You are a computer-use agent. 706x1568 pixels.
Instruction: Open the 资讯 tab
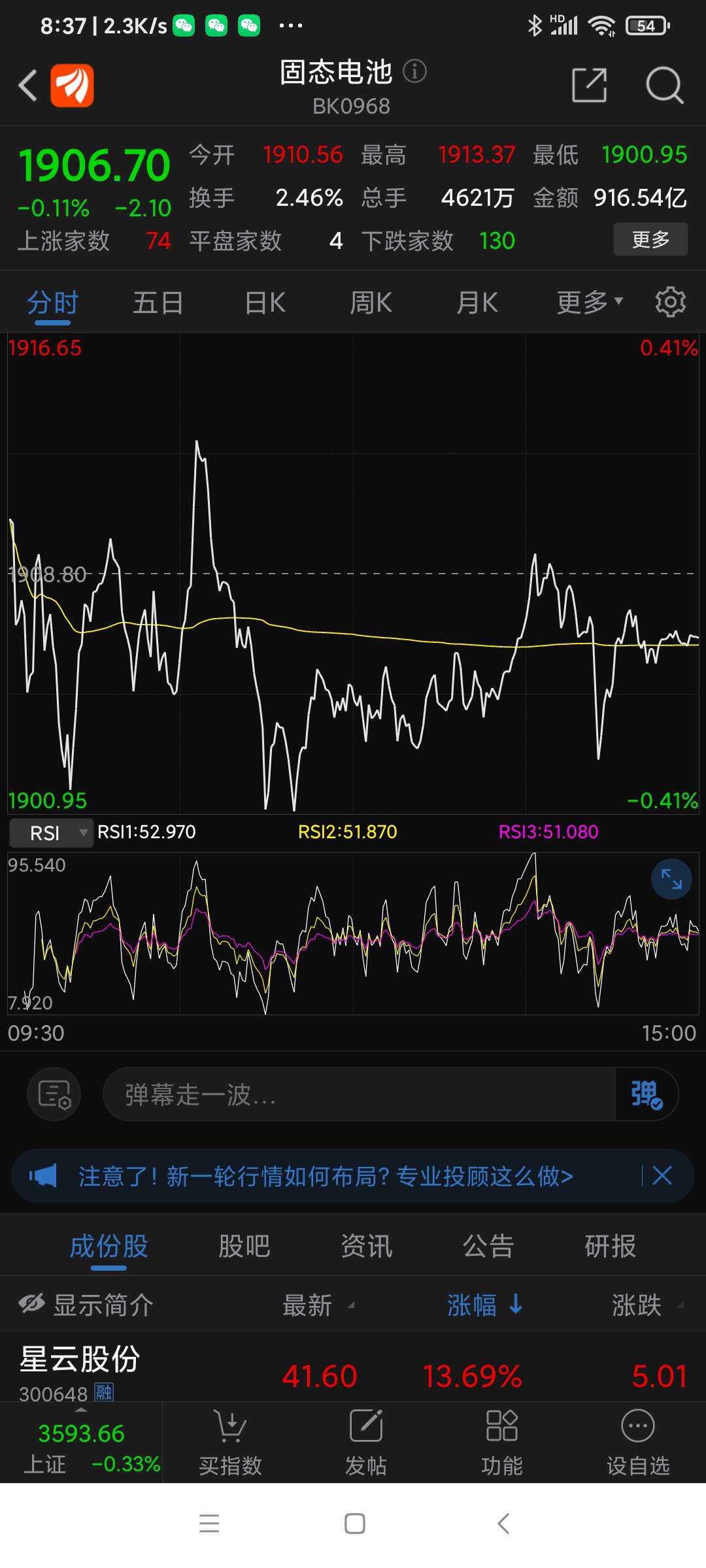pyautogui.click(x=366, y=1246)
